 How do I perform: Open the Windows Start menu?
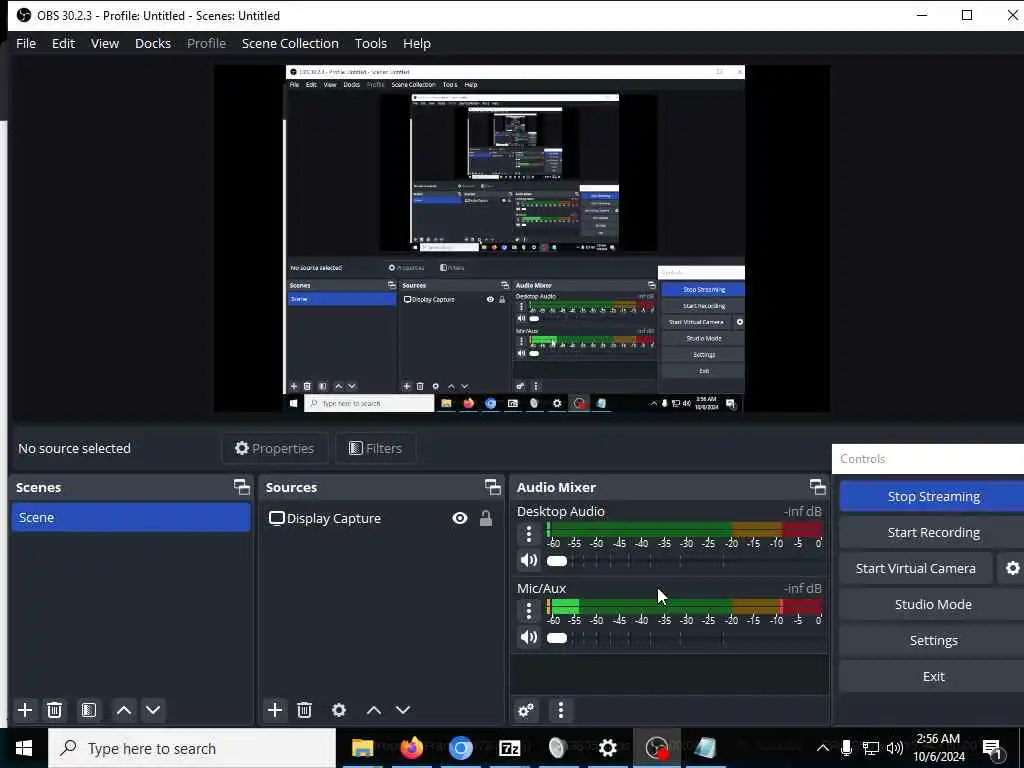tap(24, 748)
